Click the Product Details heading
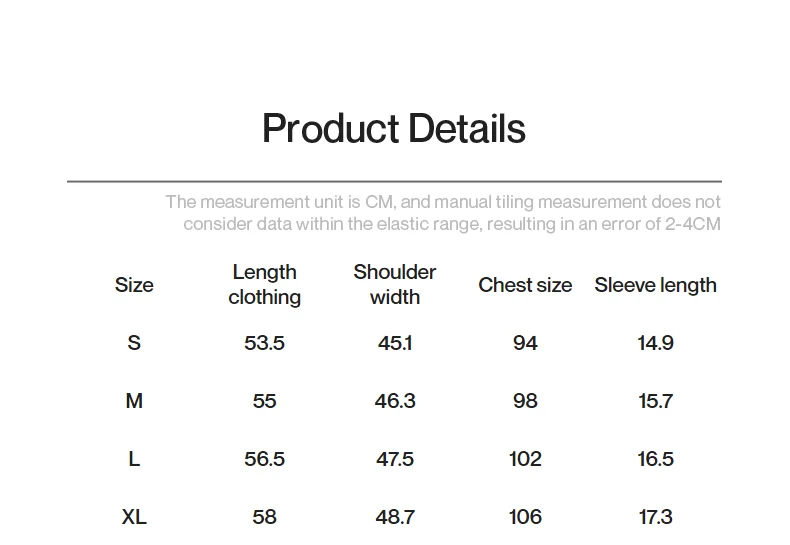Screen dimensions: 790x545 (x=393, y=130)
